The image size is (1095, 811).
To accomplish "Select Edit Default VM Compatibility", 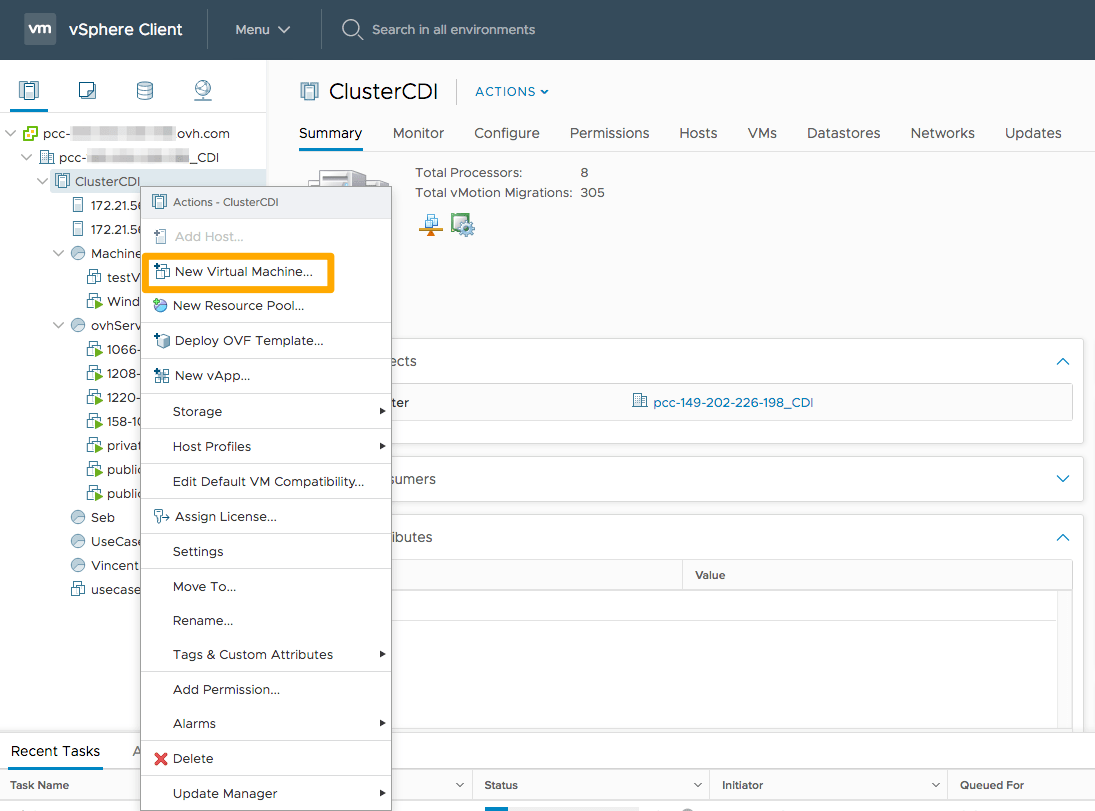I will [x=266, y=481].
